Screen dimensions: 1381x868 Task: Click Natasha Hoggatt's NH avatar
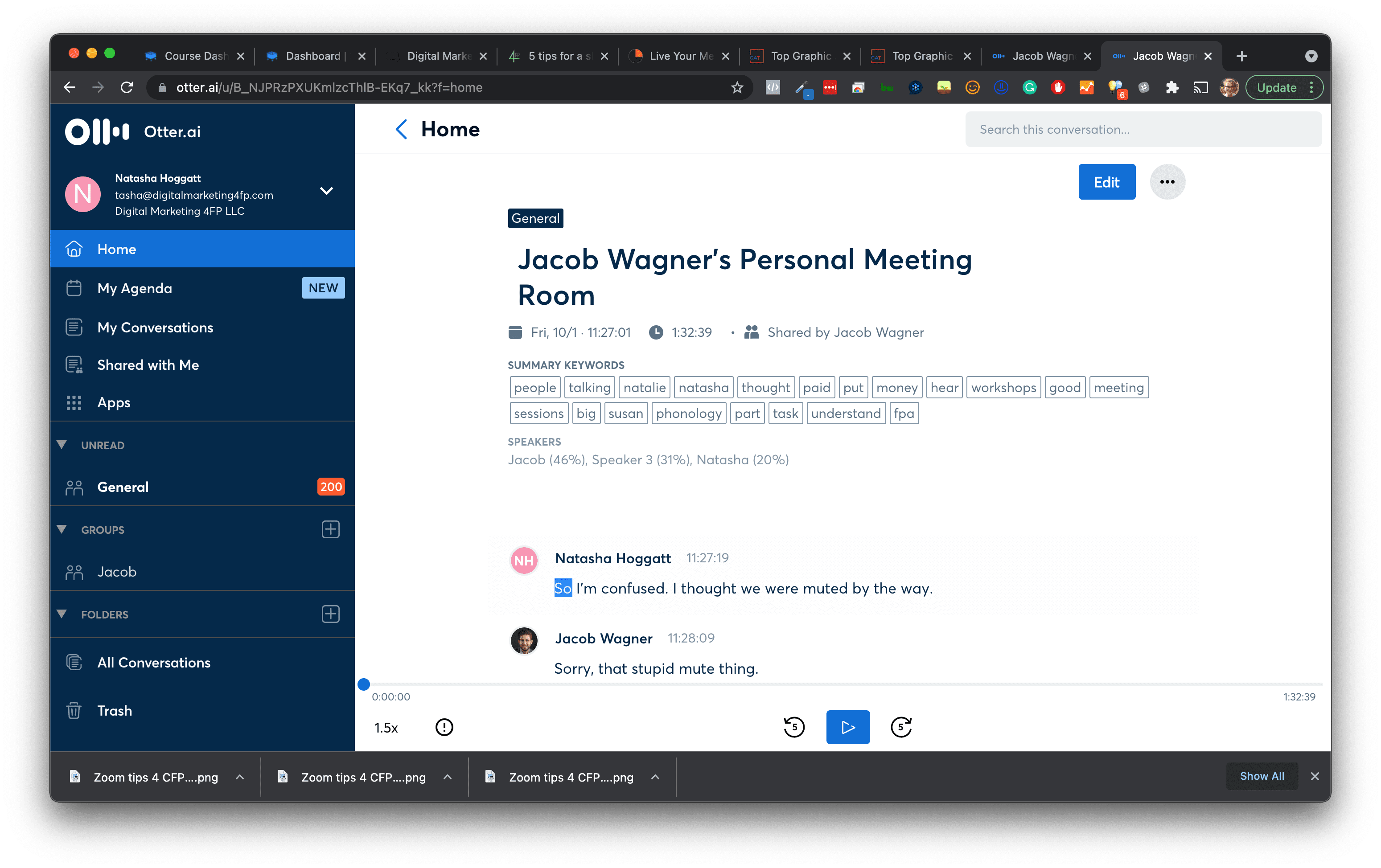[524, 560]
